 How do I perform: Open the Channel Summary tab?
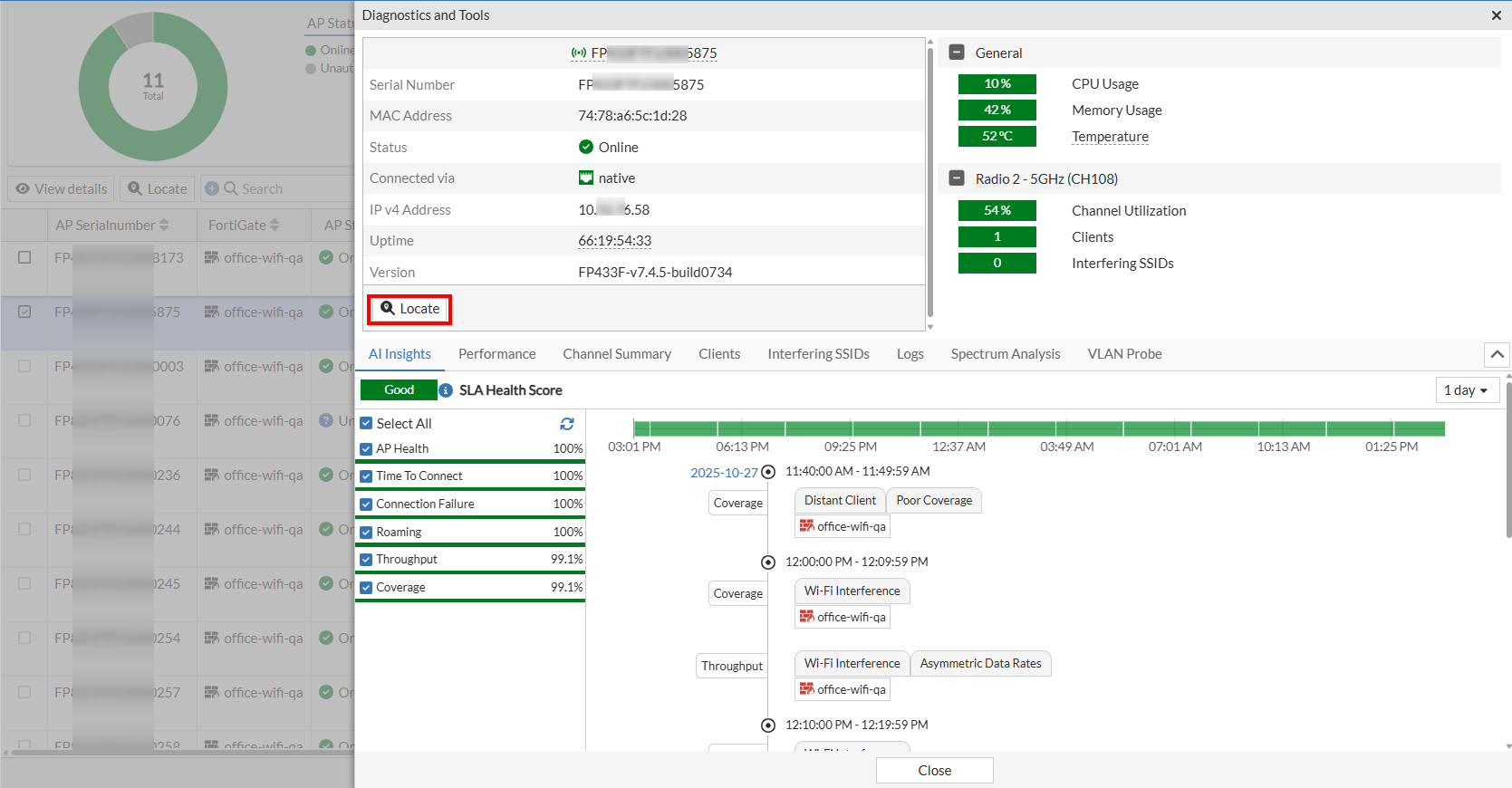616,354
